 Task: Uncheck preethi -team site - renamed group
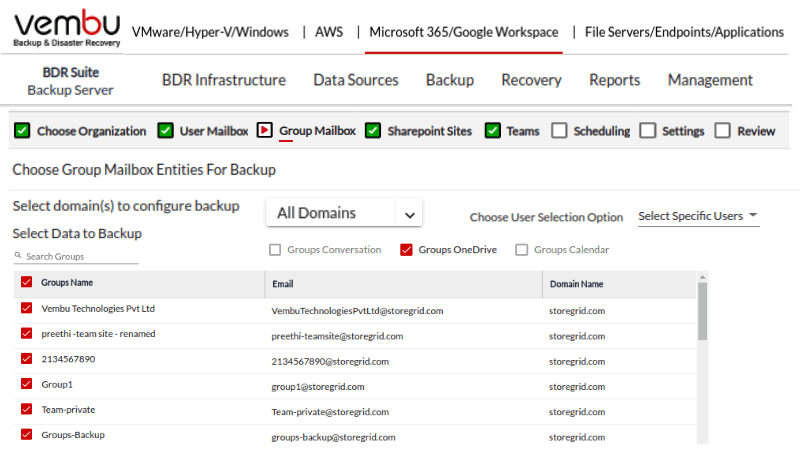(27, 333)
